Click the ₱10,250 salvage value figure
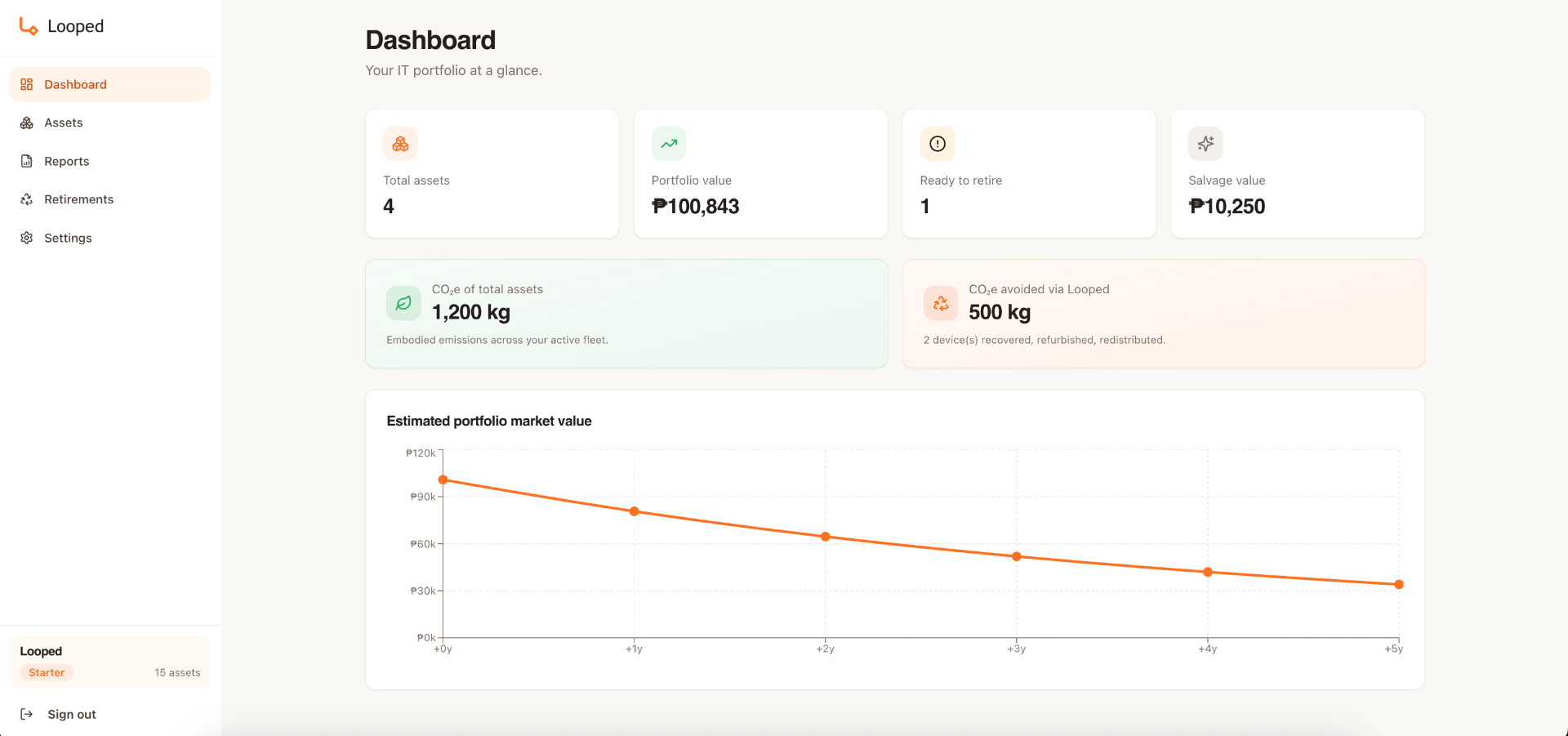Viewport: 1568px width, 736px height. tap(1227, 207)
